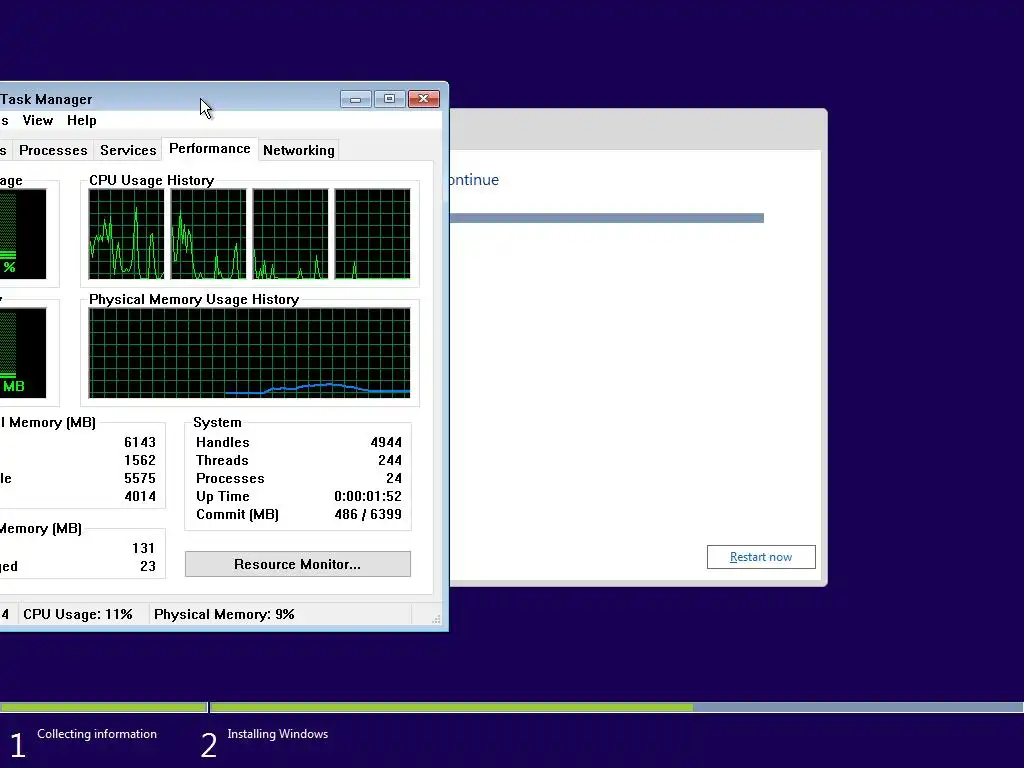The width and height of the screenshot is (1024, 768).
Task: Click the Commit (MB) label
Action: tap(237, 514)
